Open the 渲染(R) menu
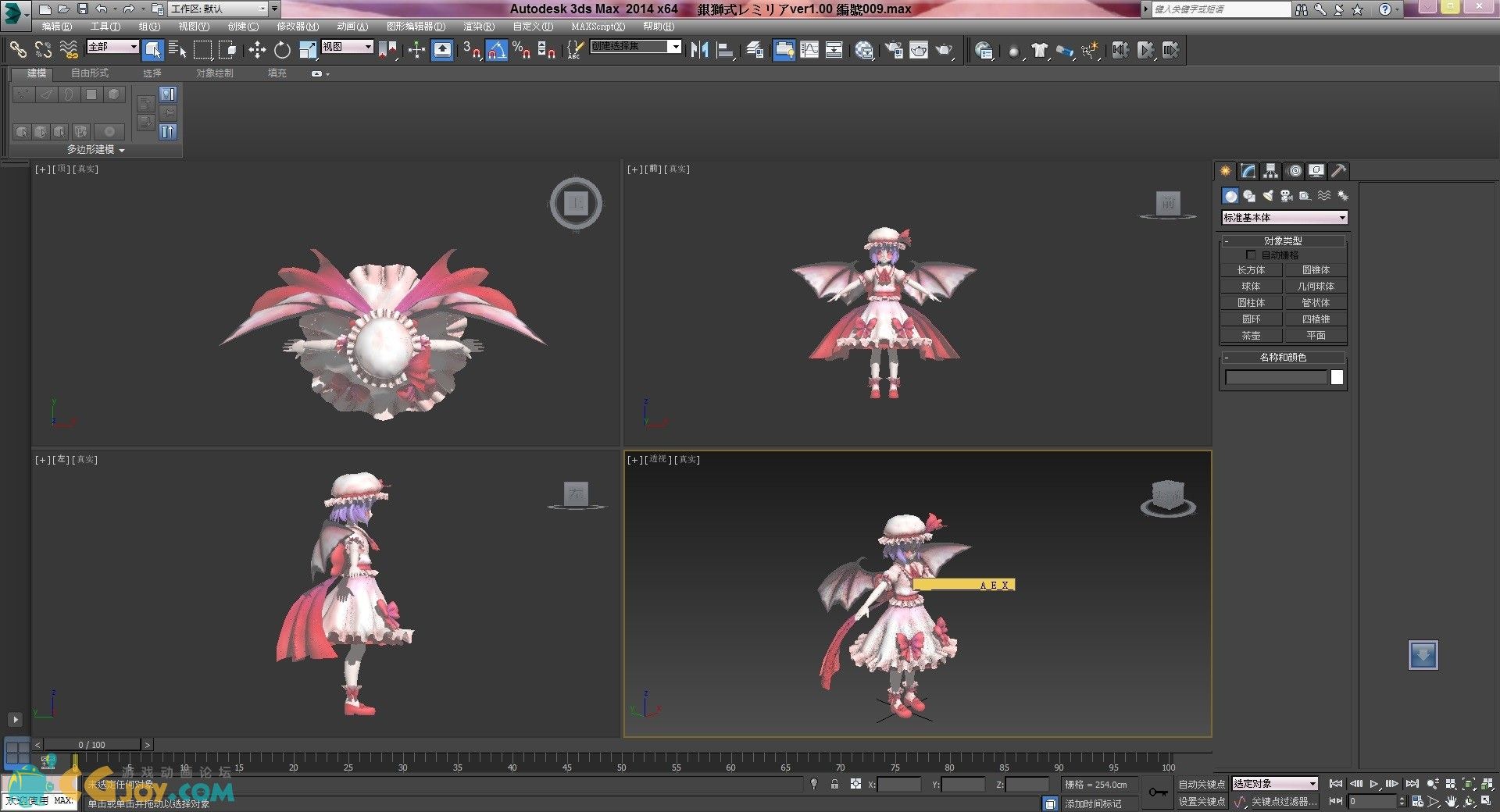The width and height of the screenshot is (1500, 812). pyautogui.click(x=479, y=27)
